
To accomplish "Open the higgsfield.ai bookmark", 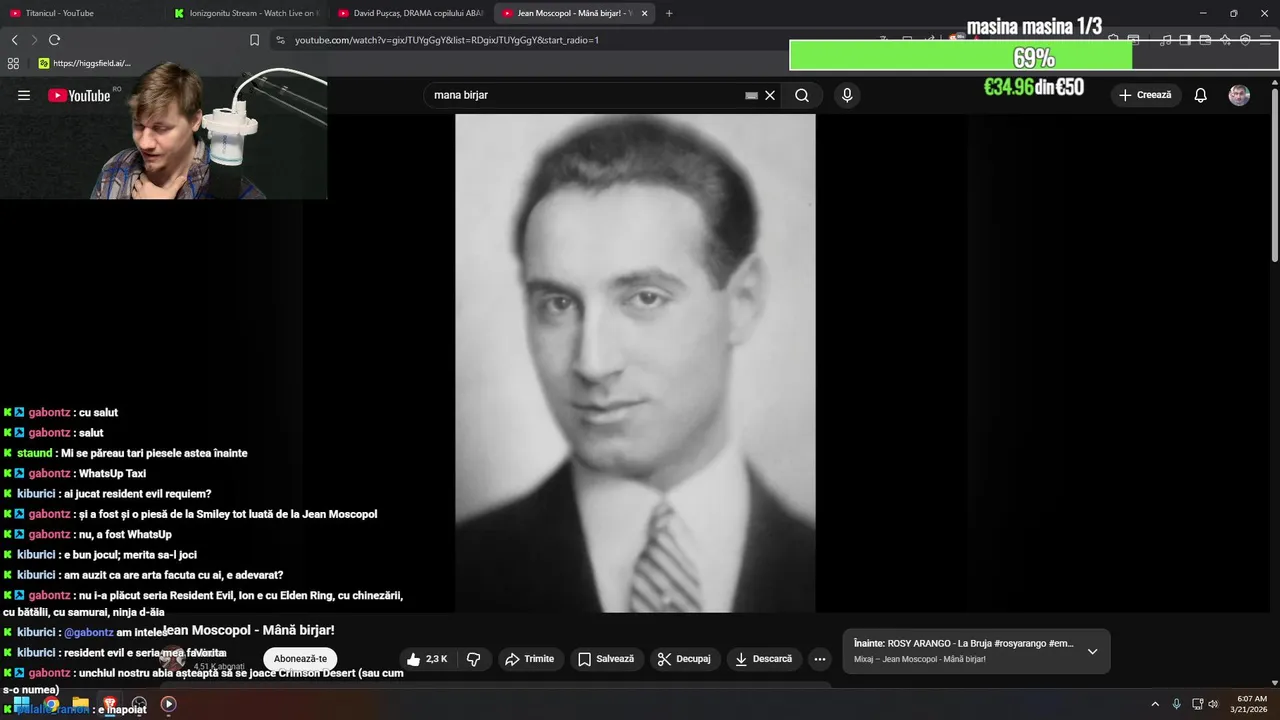I will 84,63.
